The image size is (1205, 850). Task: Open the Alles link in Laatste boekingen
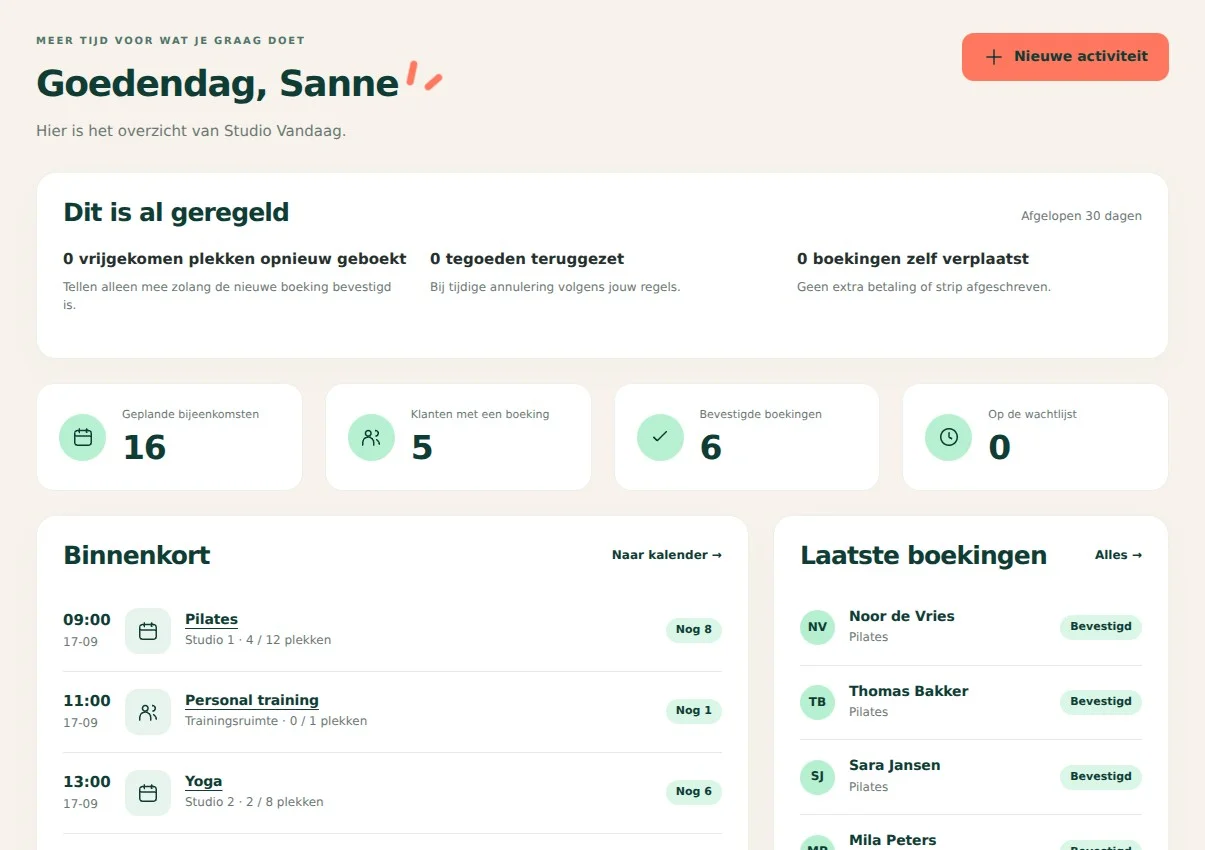1118,555
